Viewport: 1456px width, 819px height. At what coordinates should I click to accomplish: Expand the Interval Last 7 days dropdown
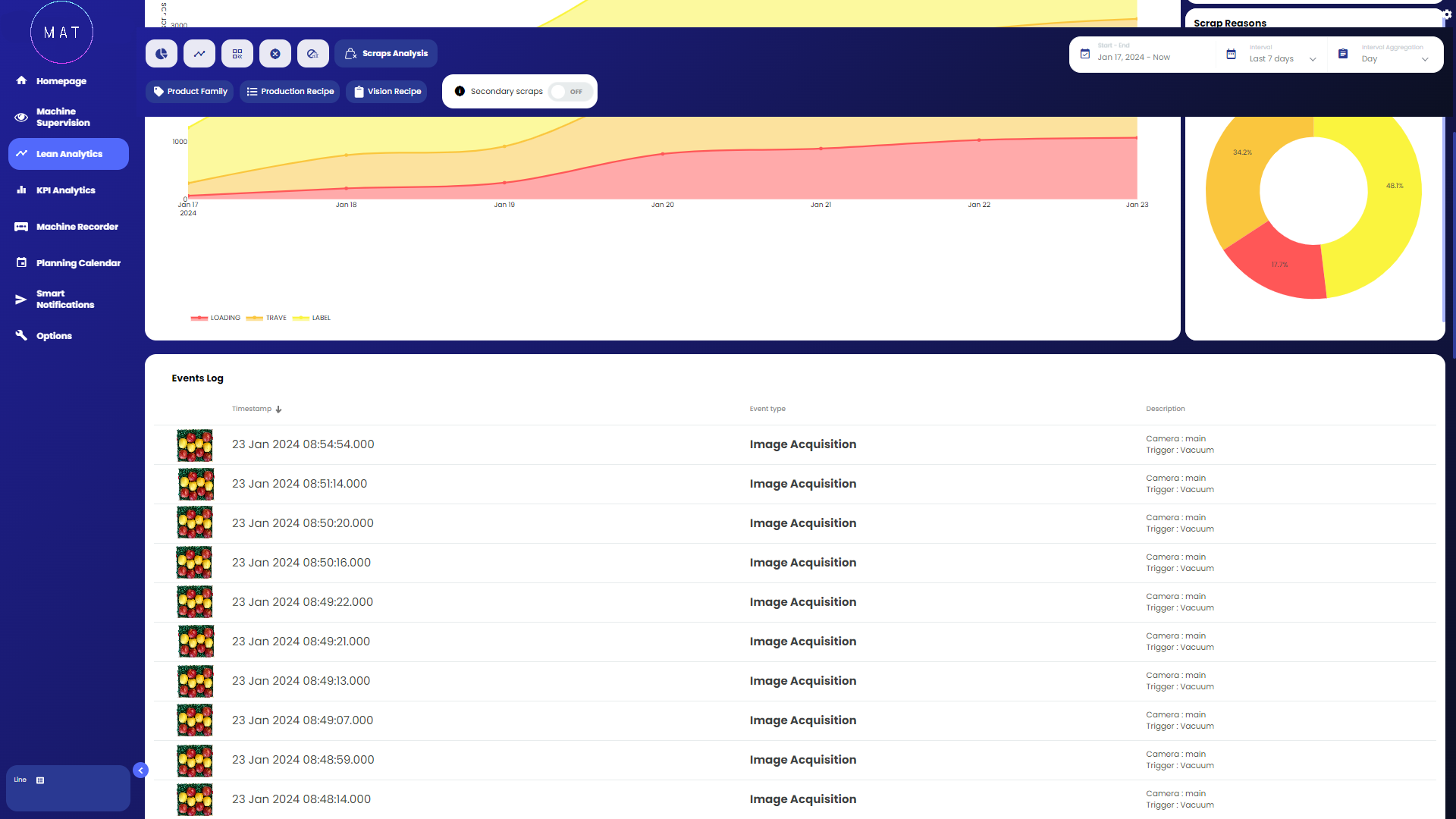click(1282, 58)
